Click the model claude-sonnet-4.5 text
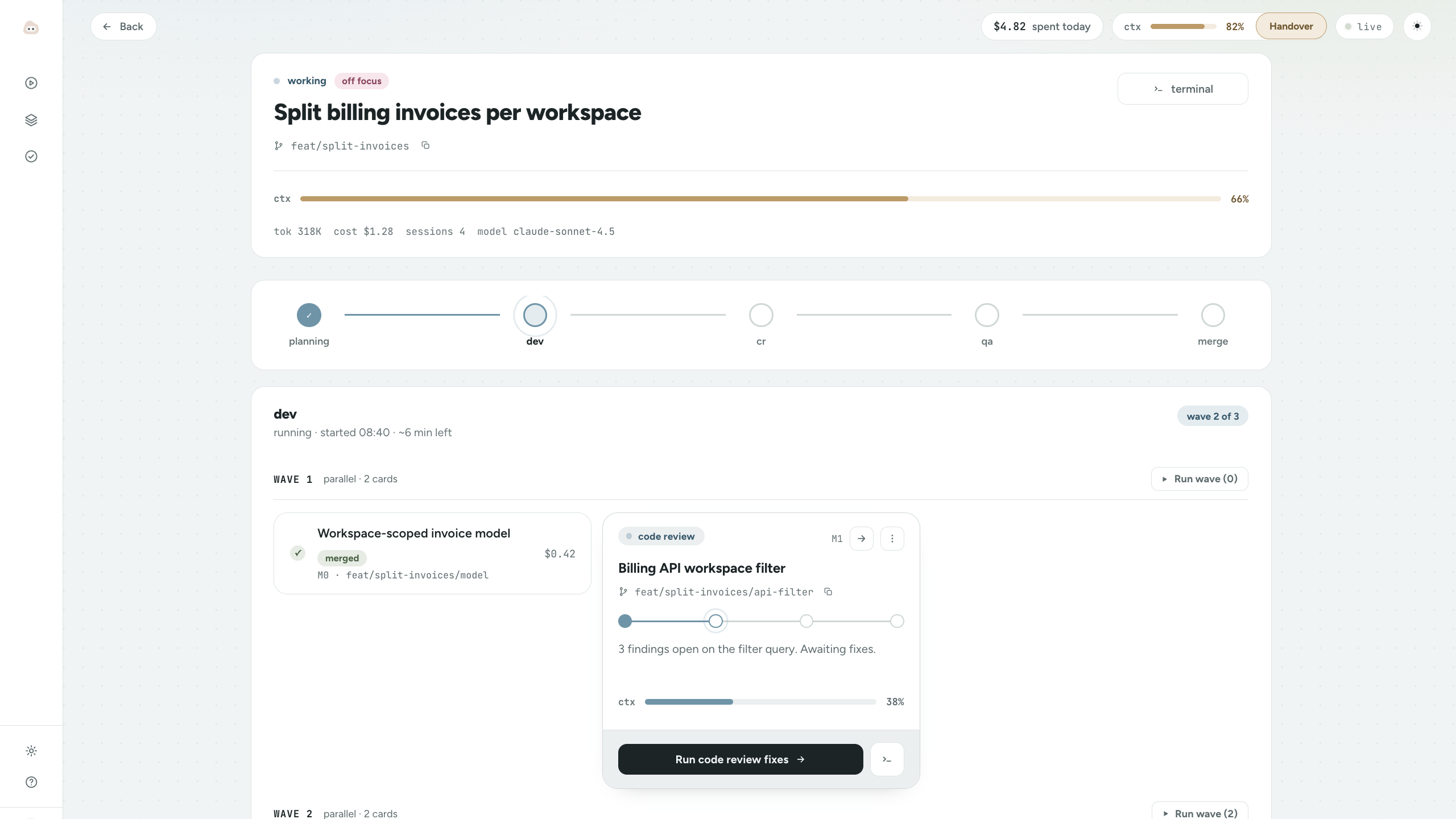1456x819 pixels. tap(546, 231)
